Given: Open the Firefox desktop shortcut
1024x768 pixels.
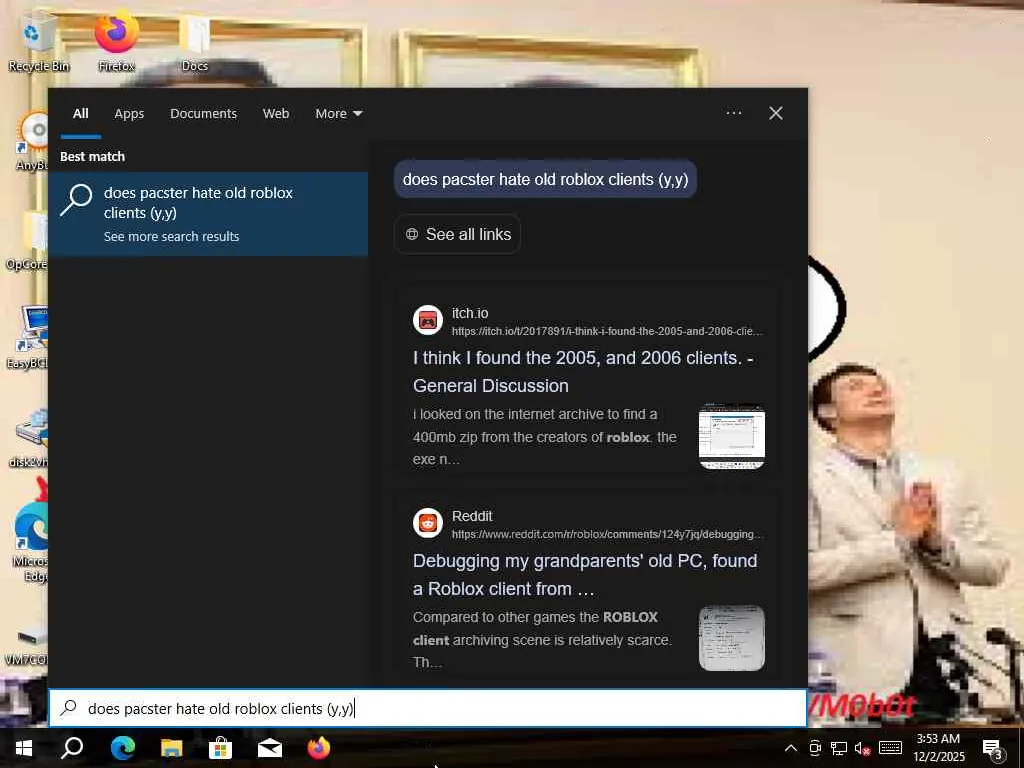Looking at the screenshot, I should pyautogui.click(x=116, y=43).
